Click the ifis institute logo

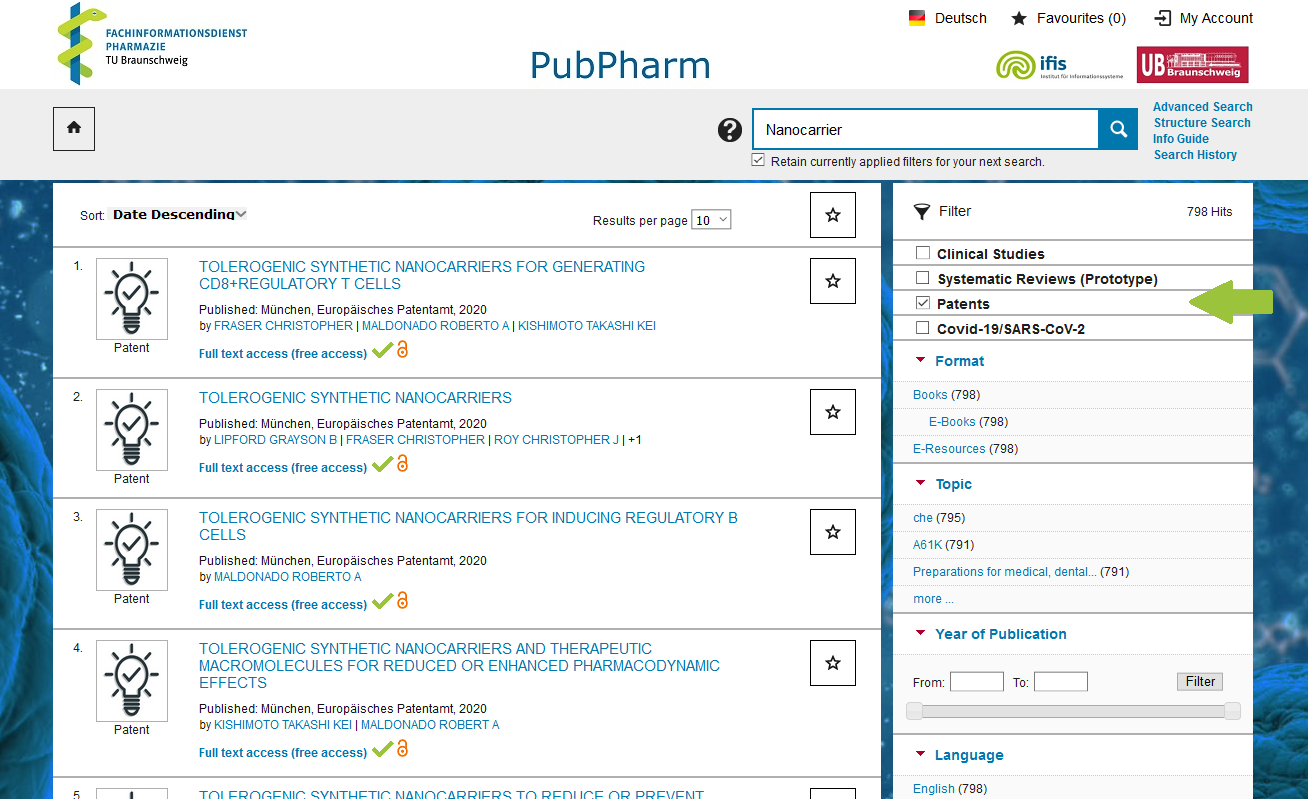pyautogui.click(x=1059, y=65)
